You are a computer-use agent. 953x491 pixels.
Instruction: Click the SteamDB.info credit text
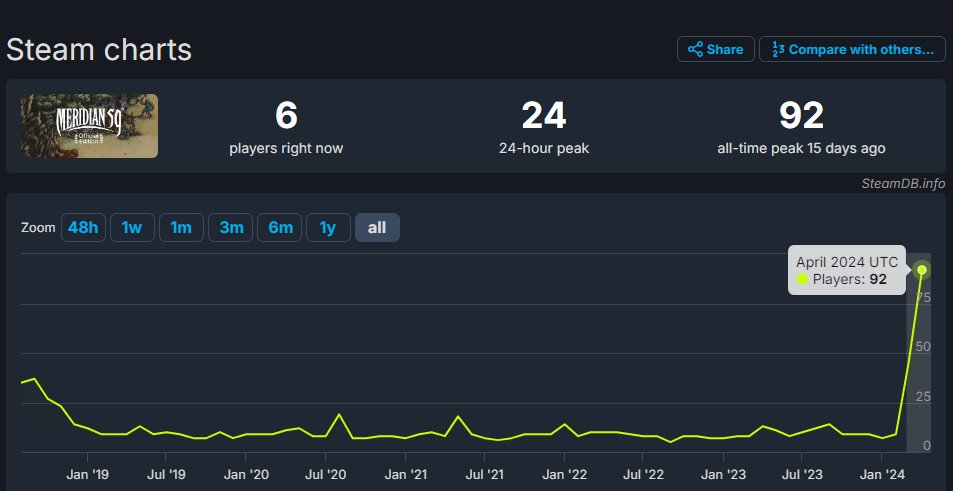click(x=903, y=184)
